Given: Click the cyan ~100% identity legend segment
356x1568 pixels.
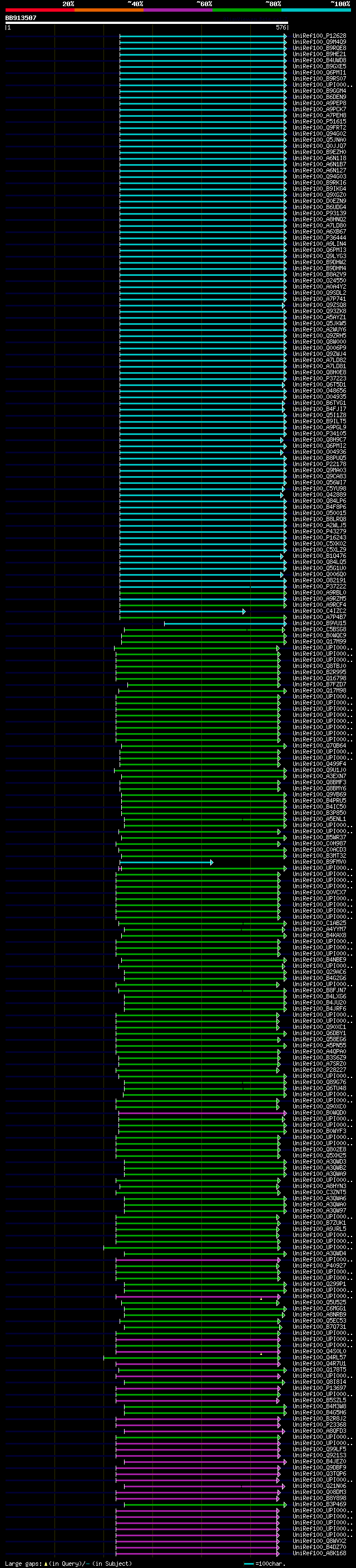Looking at the screenshot, I should pyautogui.click(x=316, y=11).
